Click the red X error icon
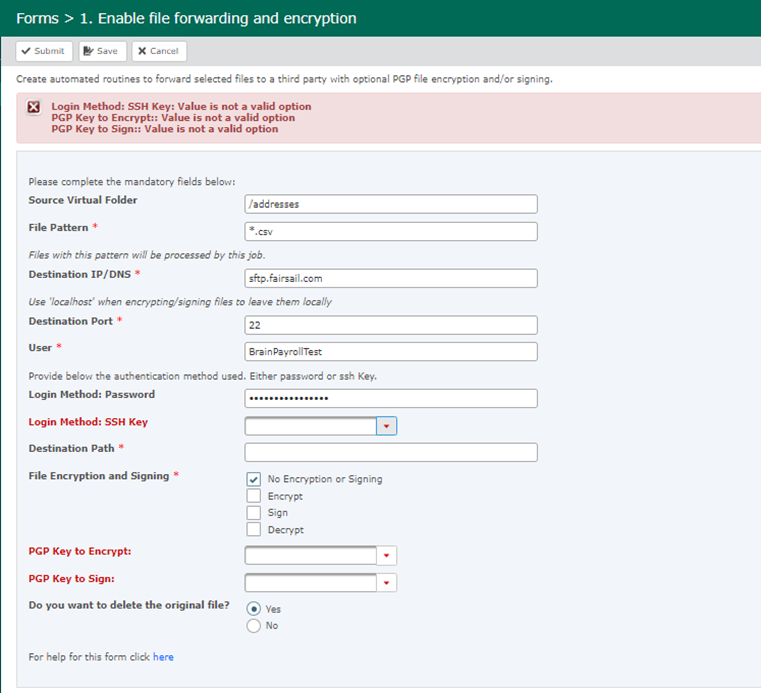This screenshot has height=693, width=761. 33,107
